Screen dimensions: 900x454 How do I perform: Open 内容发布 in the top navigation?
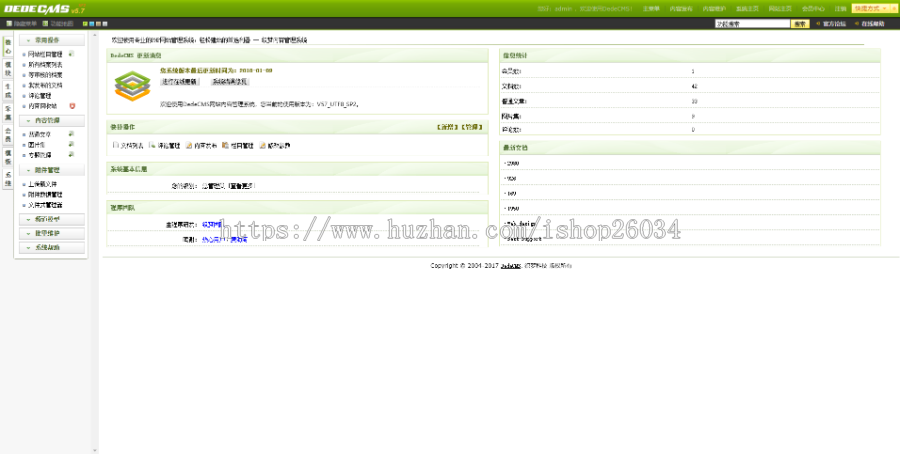(x=681, y=9)
